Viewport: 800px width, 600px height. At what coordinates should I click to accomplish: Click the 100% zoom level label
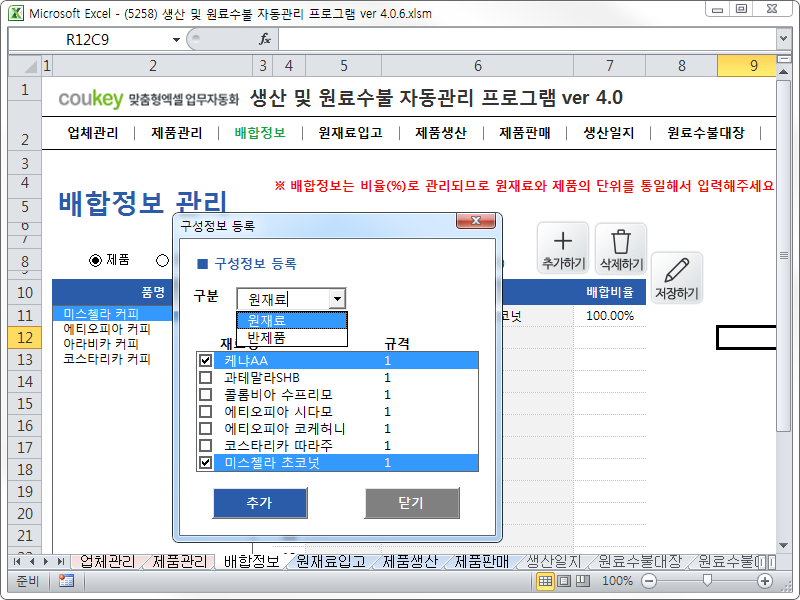tap(617, 581)
